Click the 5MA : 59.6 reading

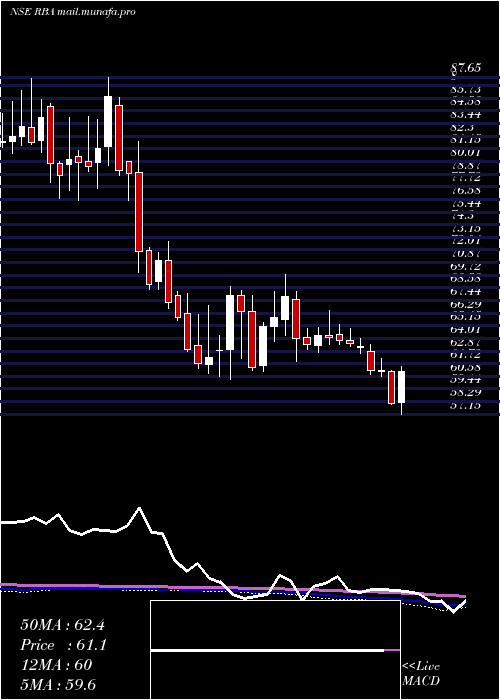[x=58, y=685]
